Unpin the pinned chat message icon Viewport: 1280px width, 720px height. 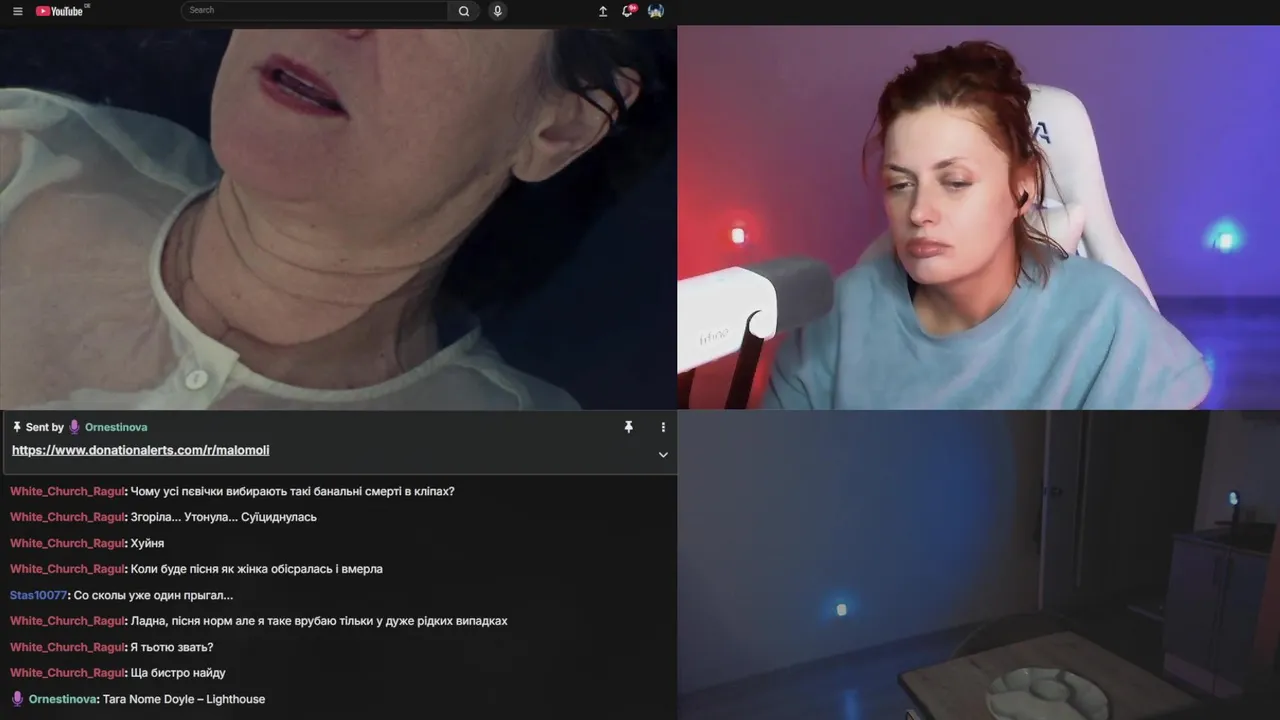click(629, 427)
